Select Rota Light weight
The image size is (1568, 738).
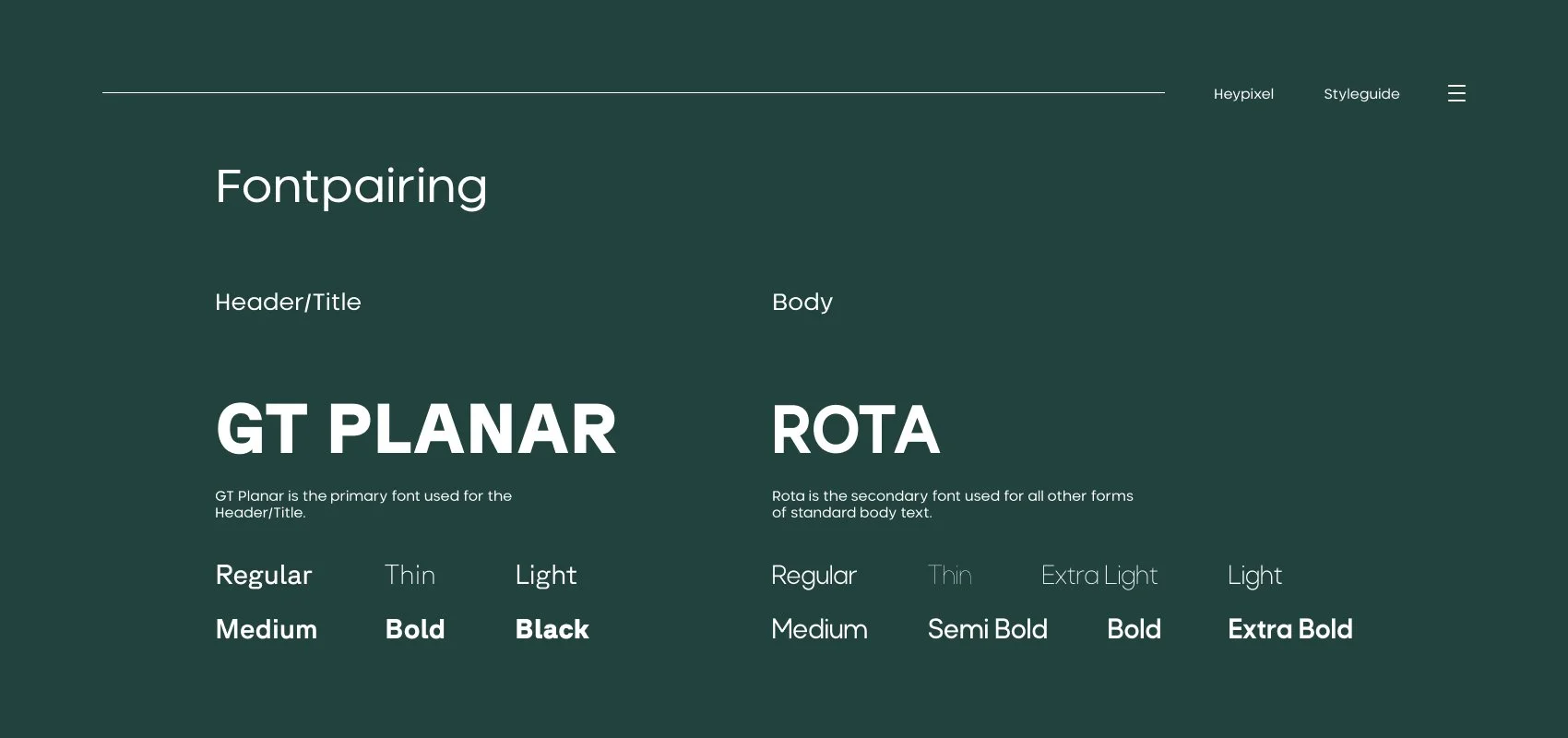click(1255, 576)
